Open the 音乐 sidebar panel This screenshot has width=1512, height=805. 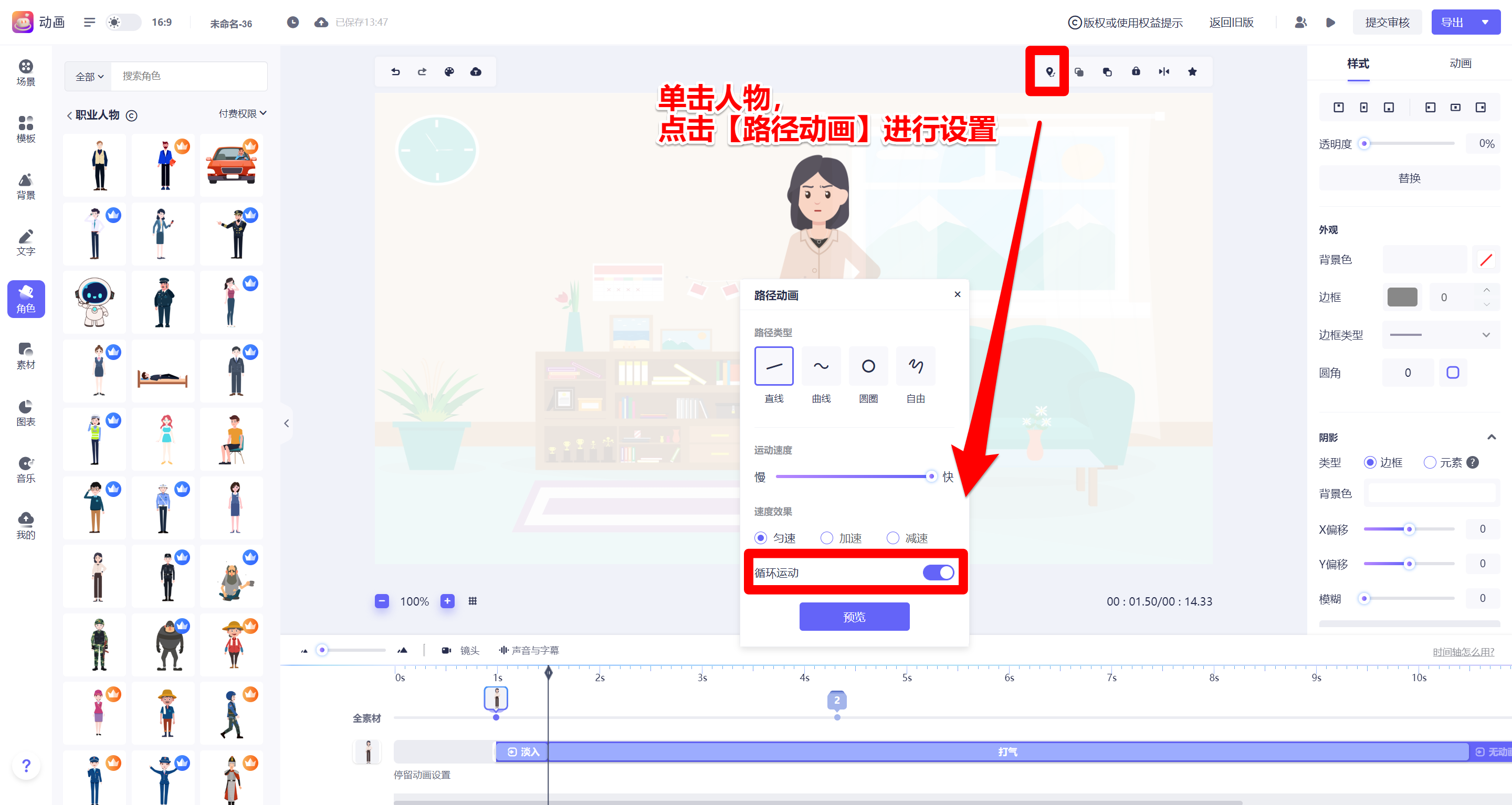point(26,470)
